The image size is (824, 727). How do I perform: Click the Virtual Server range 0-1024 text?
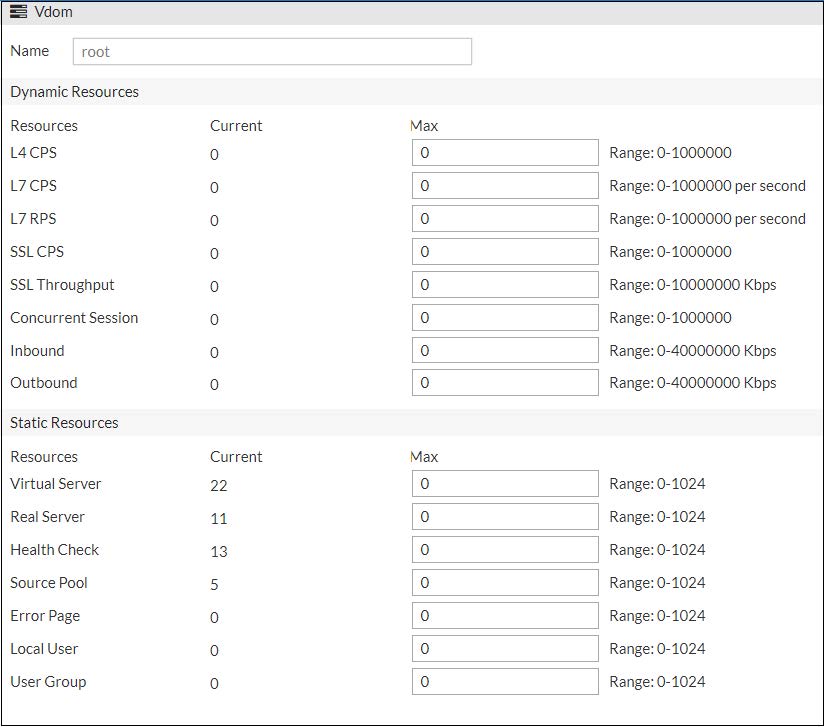657,484
